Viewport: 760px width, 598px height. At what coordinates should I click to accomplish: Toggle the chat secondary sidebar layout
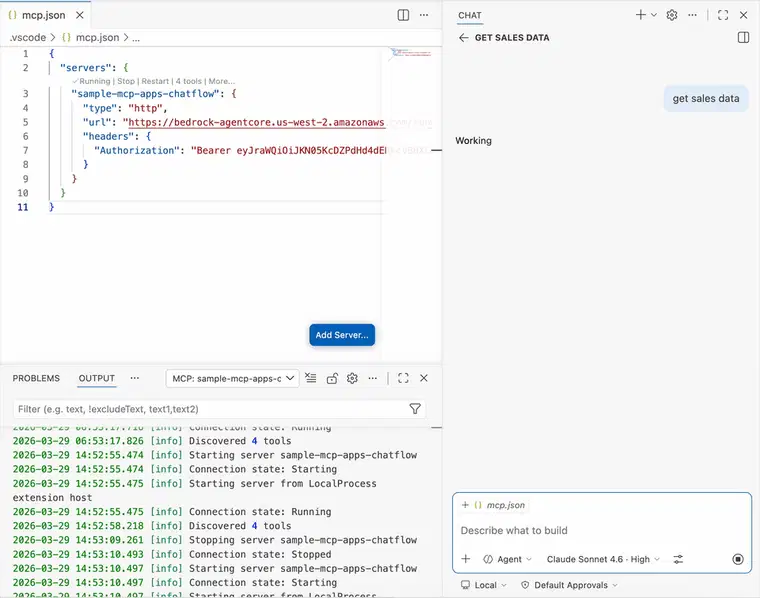tap(743, 38)
